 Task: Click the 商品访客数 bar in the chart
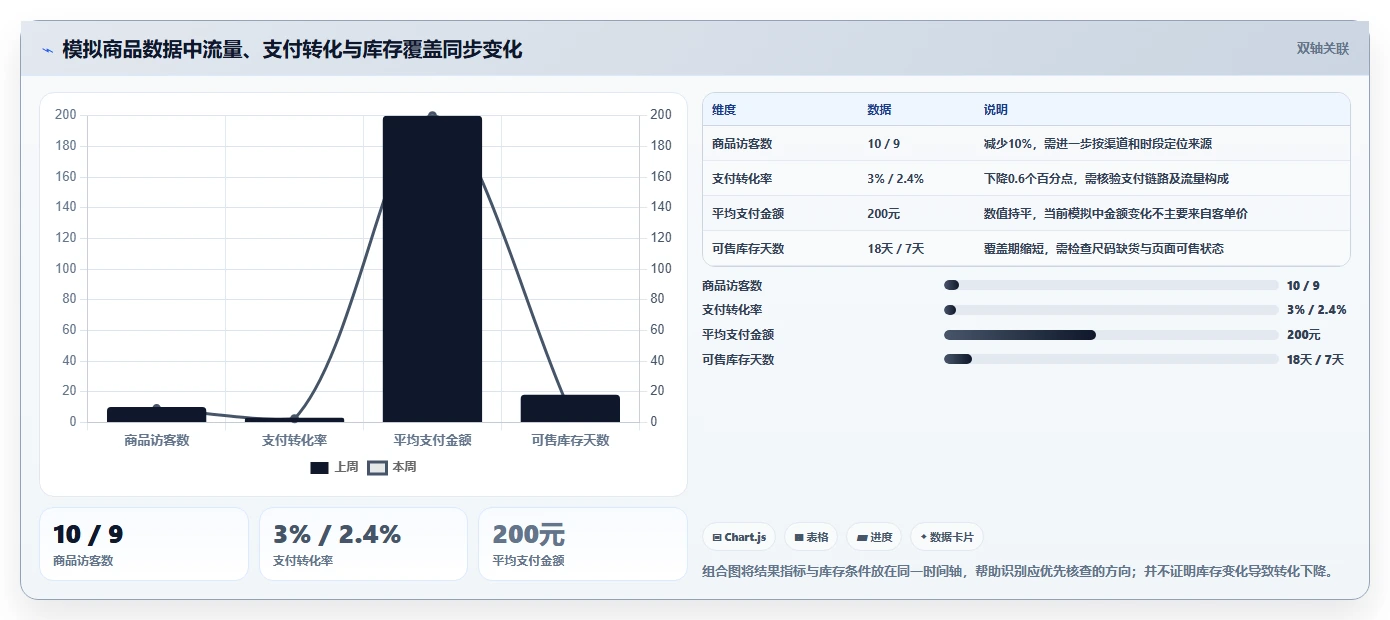click(x=156, y=414)
